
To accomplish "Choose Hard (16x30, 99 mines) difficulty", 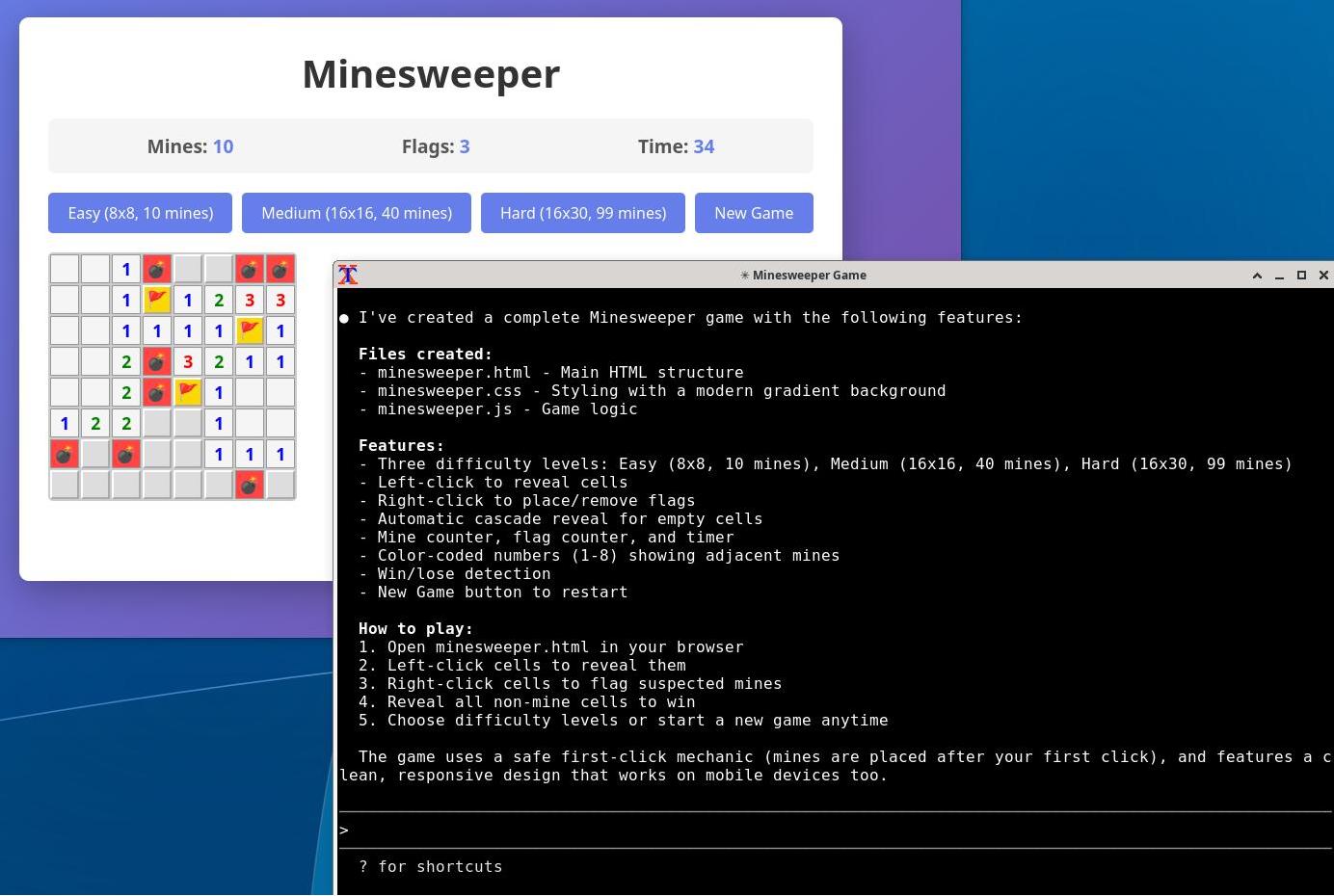I will click(x=582, y=213).
